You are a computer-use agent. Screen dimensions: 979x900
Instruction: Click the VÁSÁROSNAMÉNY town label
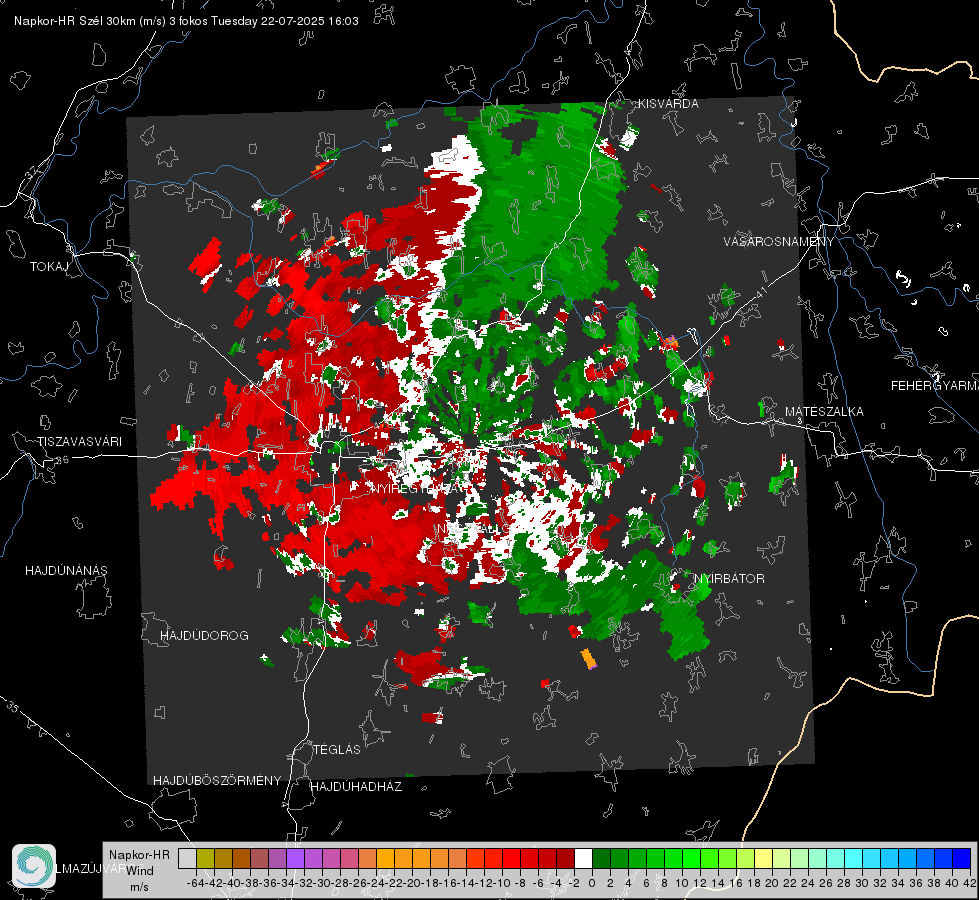coord(778,242)
